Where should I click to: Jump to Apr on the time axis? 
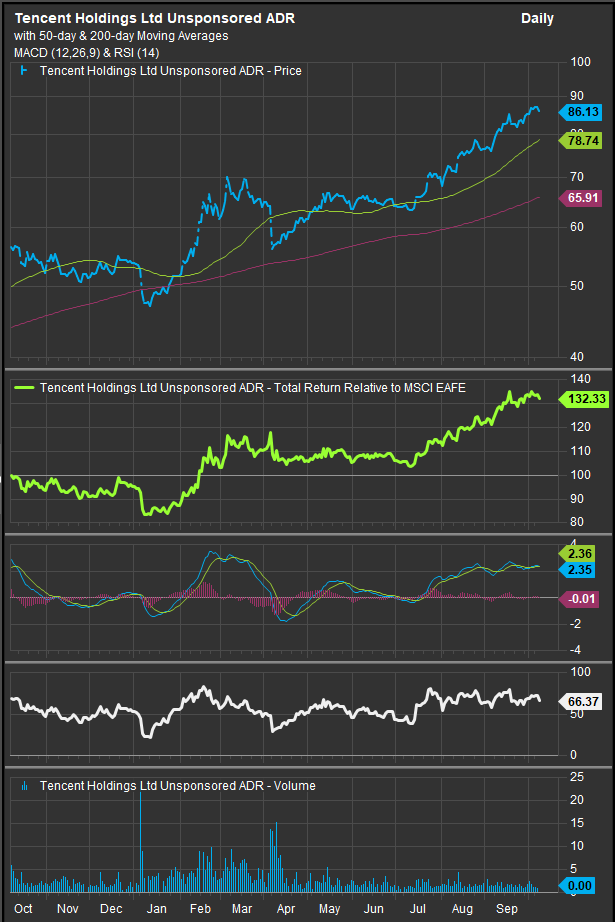click(x=286, y=908)
